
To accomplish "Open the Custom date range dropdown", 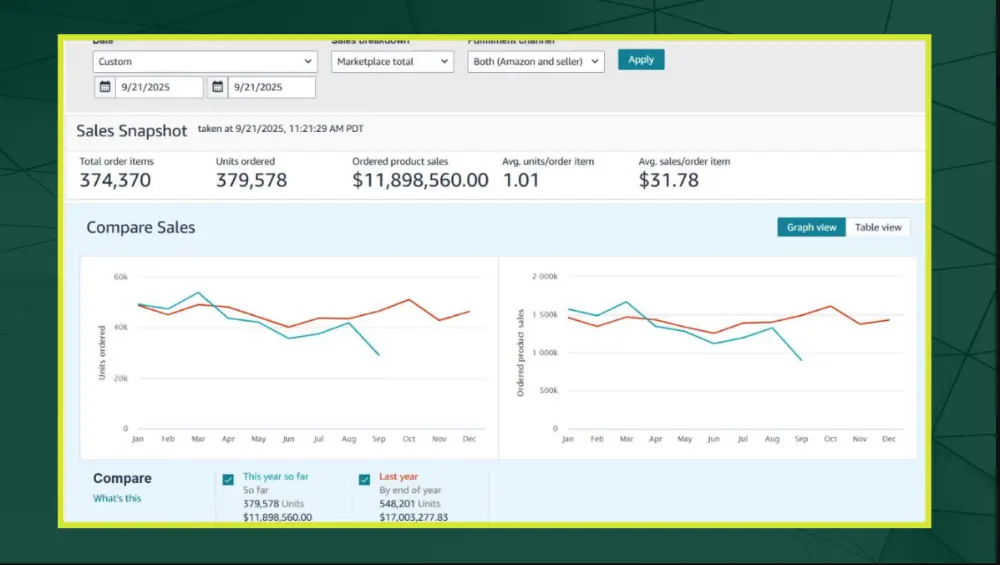I will click(x=205, y=61).
